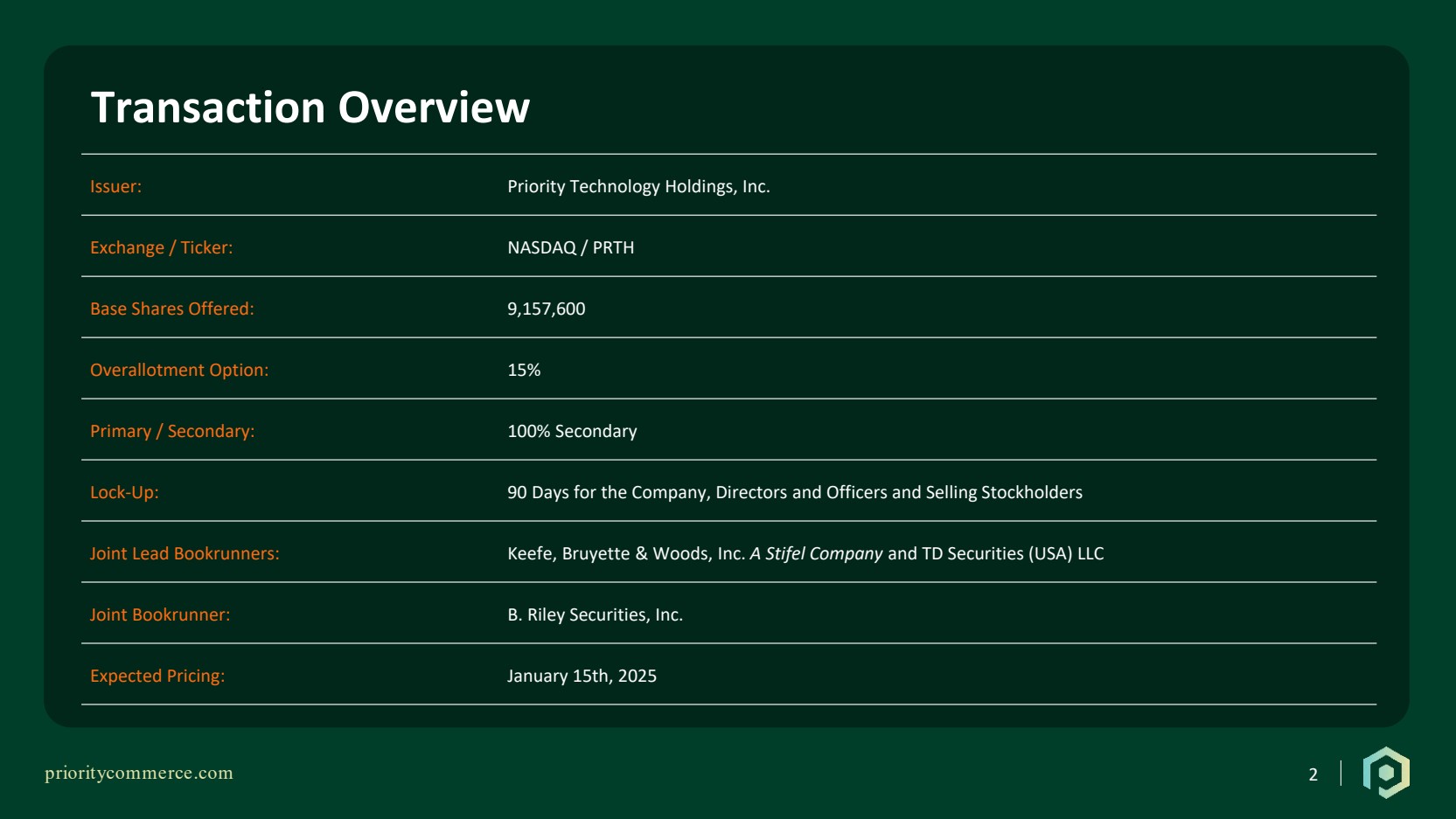Select 'B. Riley Securities, Inc.' text
The width and height of the screenshot is (1456, 819).
click(x=595, y=614)
